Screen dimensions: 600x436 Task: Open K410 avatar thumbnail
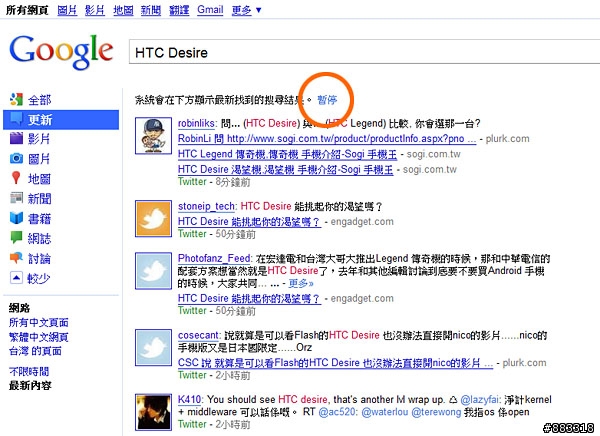[x=153, y=412]
